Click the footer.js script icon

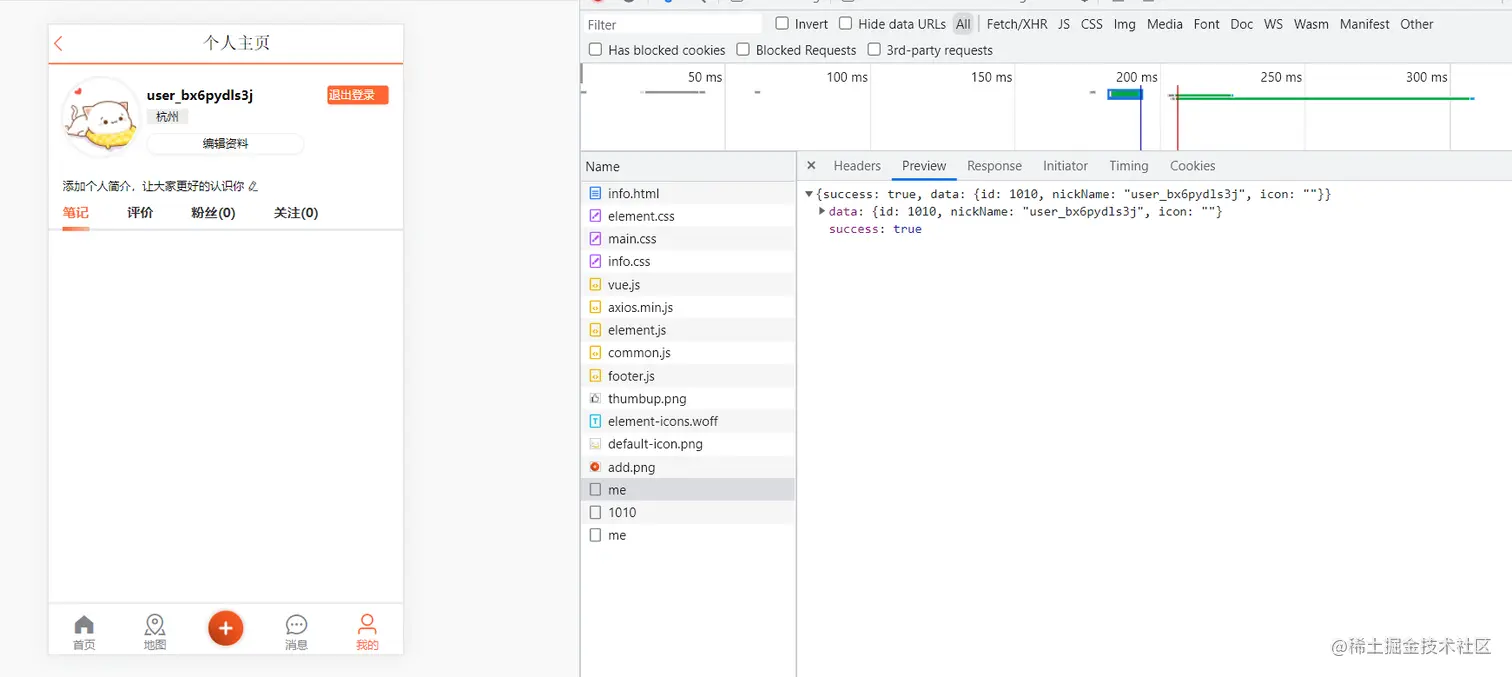(595, 376)
